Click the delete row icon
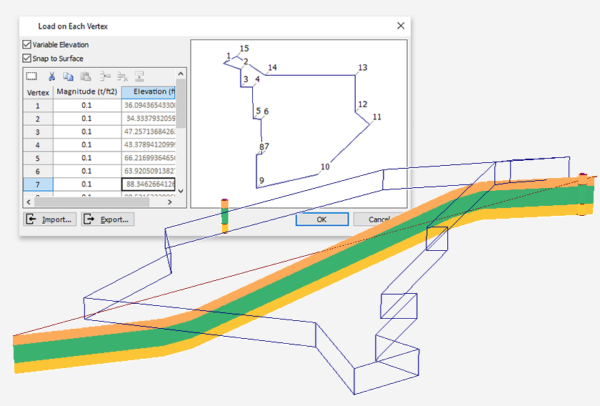 point(122,76)
